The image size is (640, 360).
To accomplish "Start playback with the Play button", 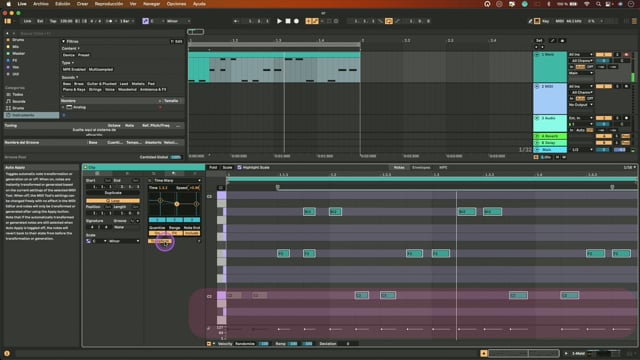I will (279, 21).
